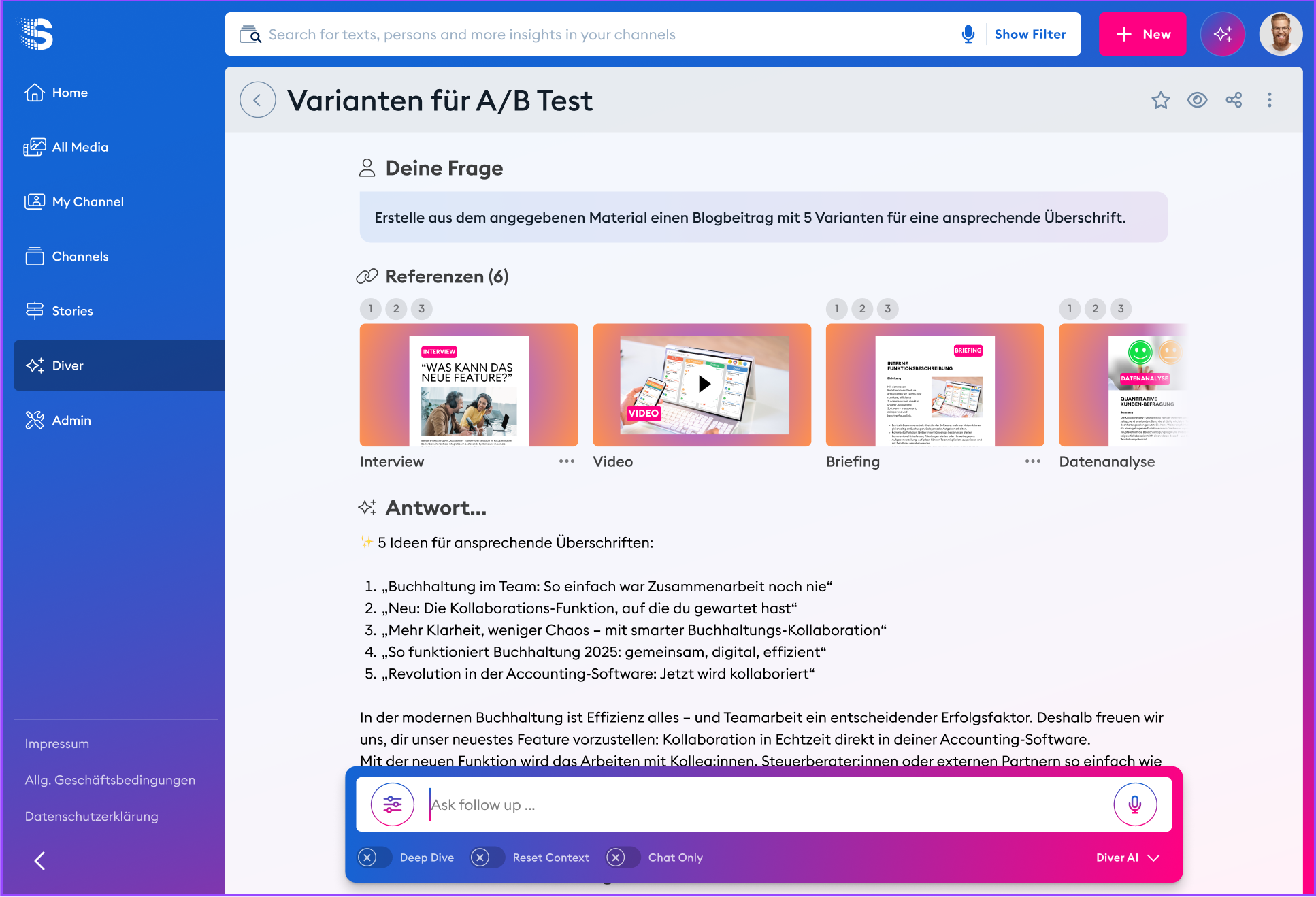Play the Video reference
This screenshot has width=1316, height=897.
click(x=704, y=385)
